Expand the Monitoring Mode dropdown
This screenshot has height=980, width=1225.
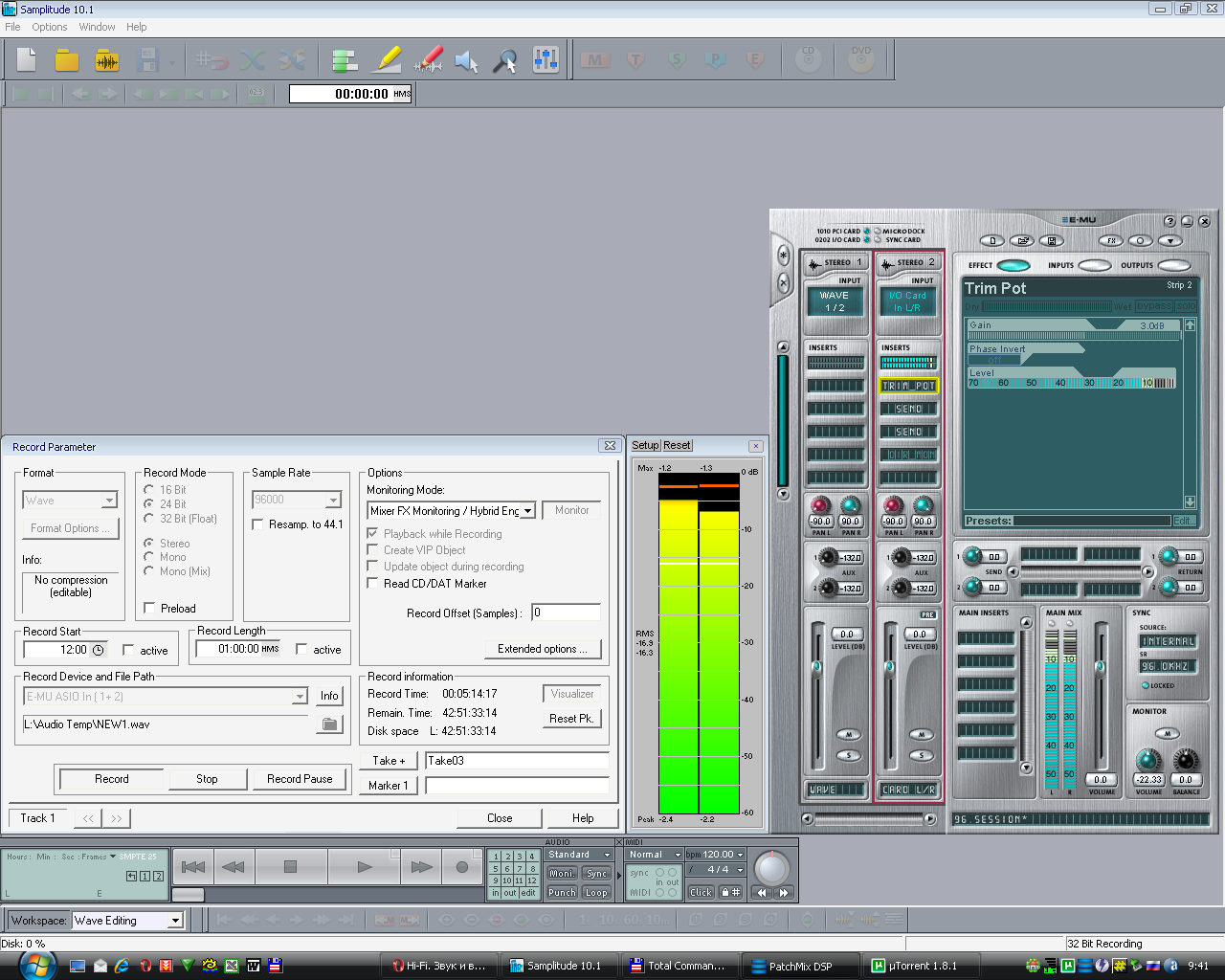click(x=527, y=511)
